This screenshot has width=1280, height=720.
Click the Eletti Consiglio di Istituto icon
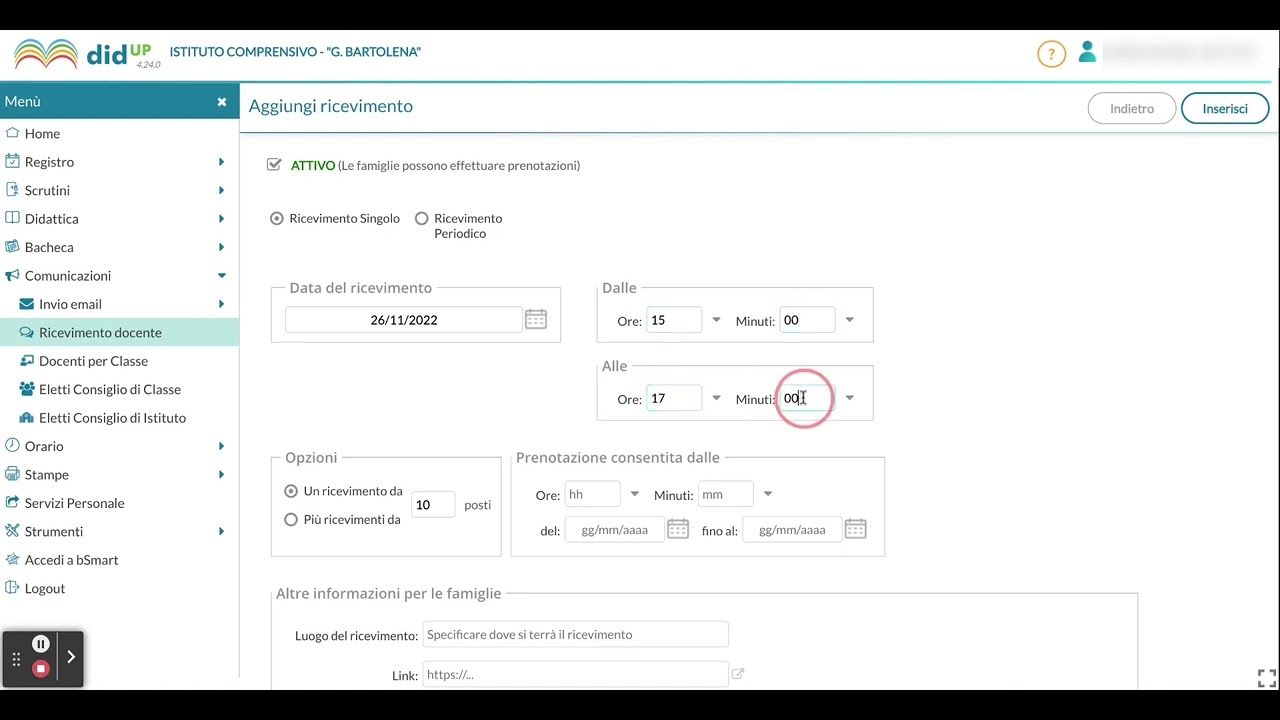pyautogui.click(x=27, y=418)
